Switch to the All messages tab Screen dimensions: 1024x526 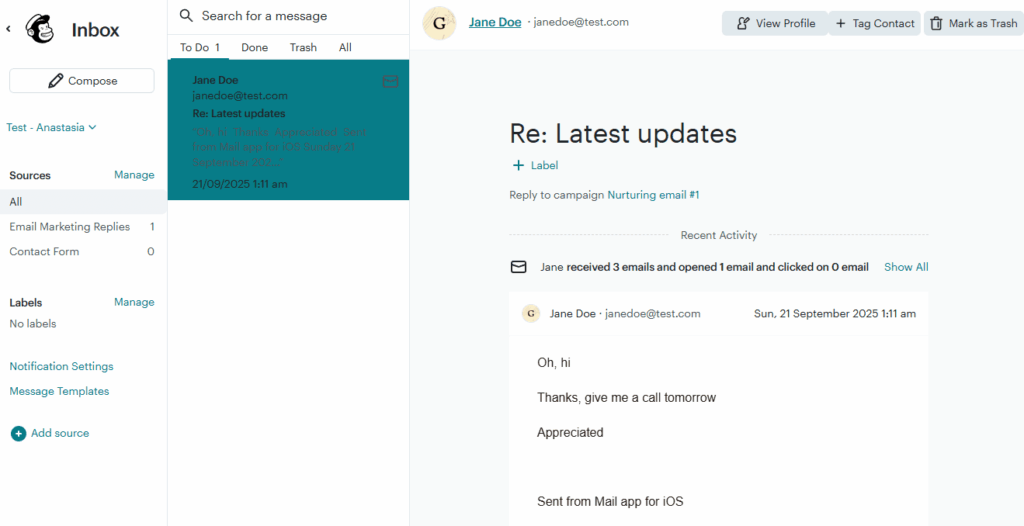(x=345, y=47)
